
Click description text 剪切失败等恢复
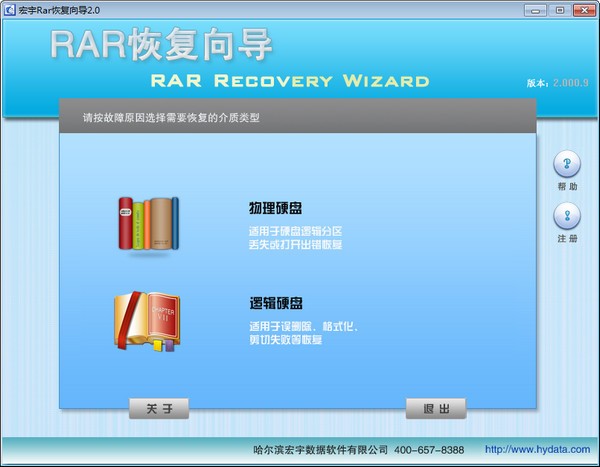click(285, 340)
